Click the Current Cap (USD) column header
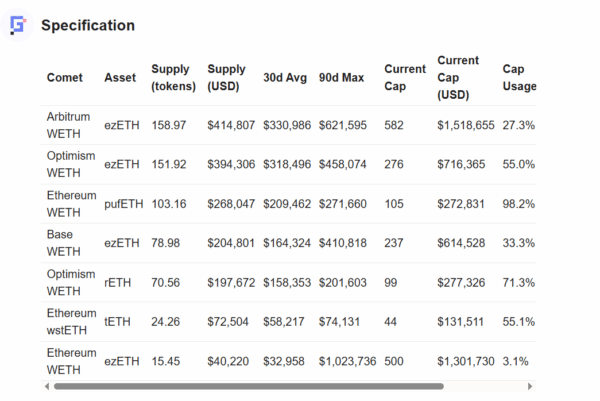 (x=458, y=78)
